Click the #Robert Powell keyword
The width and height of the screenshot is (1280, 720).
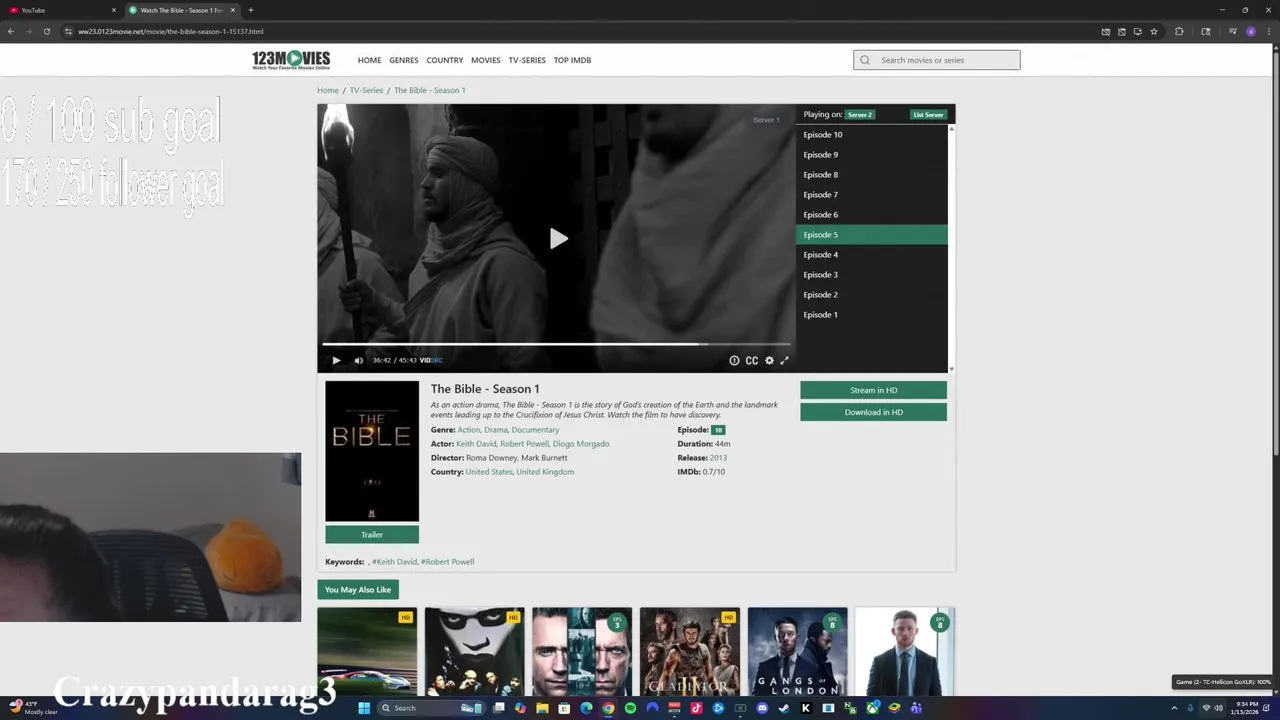point(447,562)
